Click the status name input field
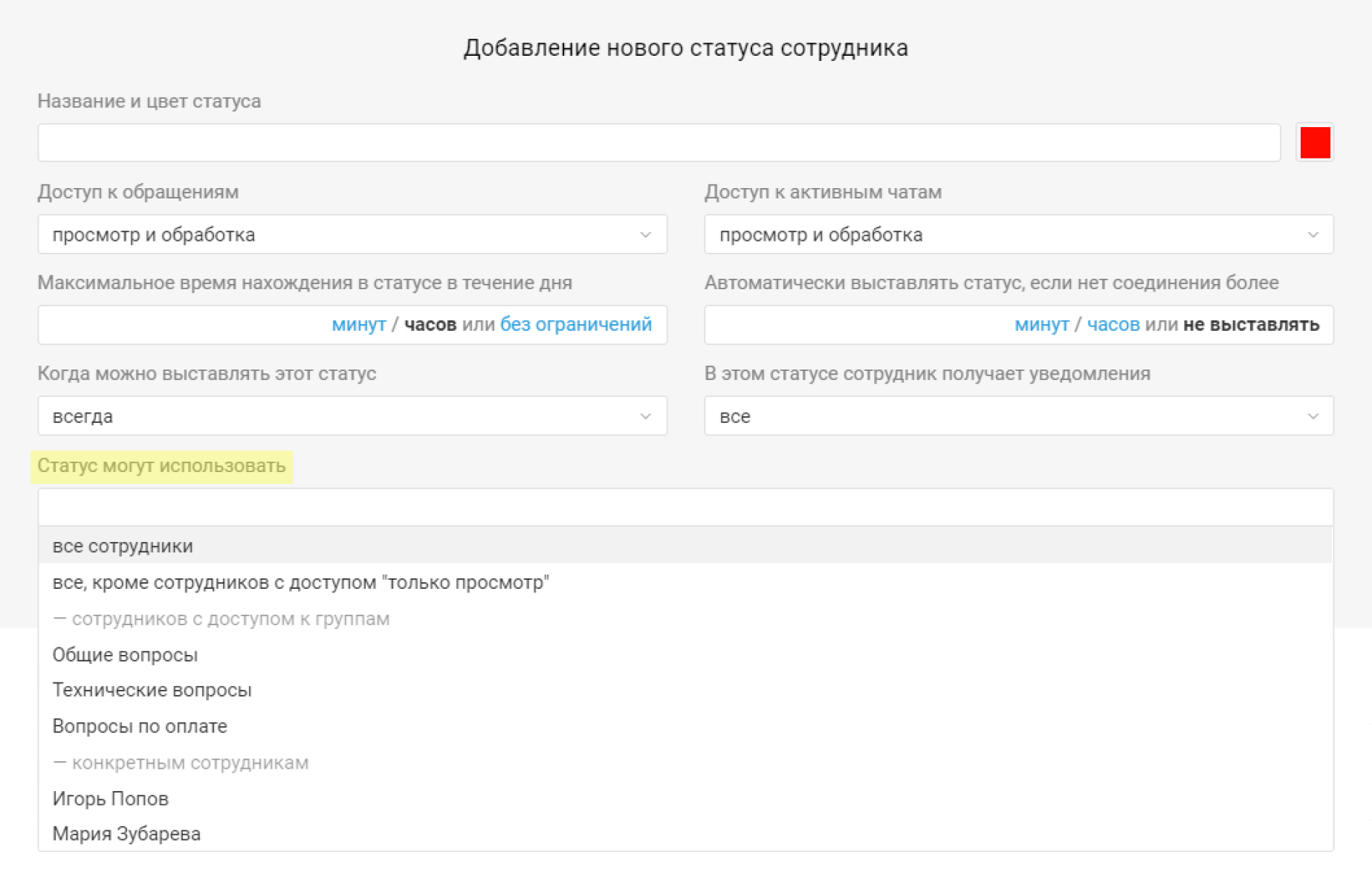The width and height of the screenshot is (1372, 878). (x=659, y=143)
